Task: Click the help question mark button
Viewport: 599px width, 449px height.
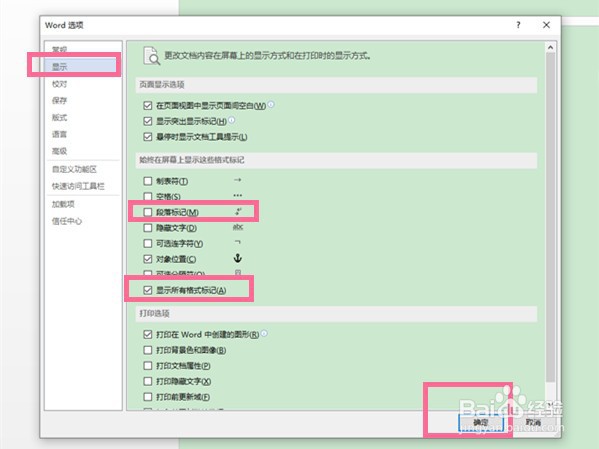Action: 518,25
